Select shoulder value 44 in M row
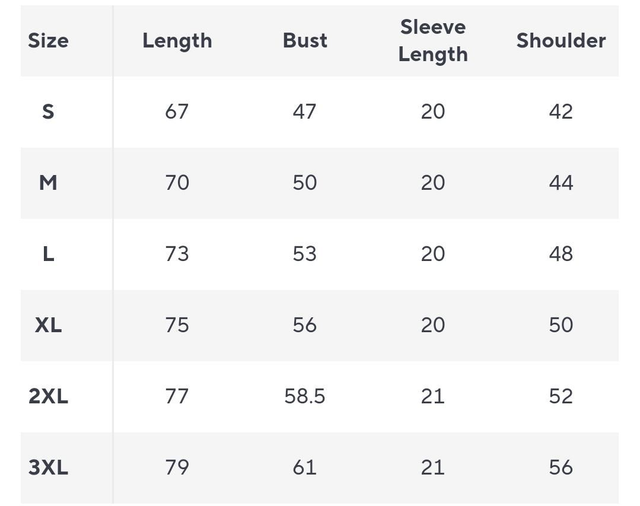This screenshot has width=640, height=506. click(561, 183)
